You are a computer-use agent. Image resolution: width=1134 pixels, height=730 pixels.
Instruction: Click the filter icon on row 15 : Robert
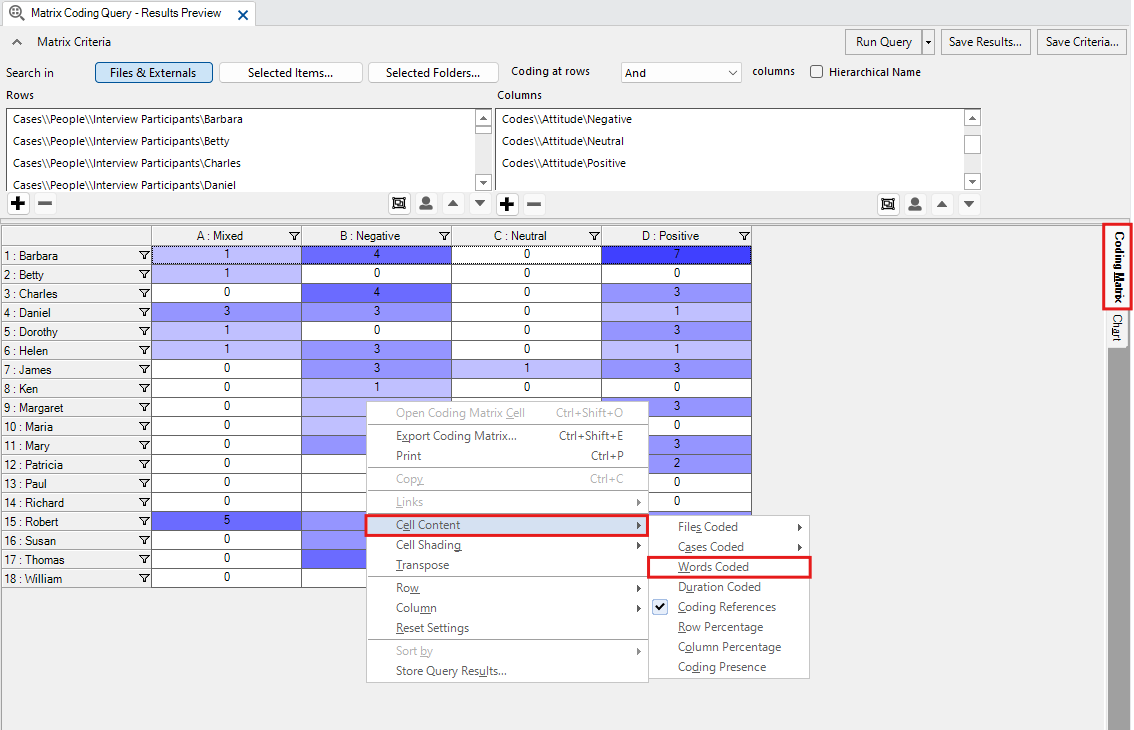pos(144,522)
